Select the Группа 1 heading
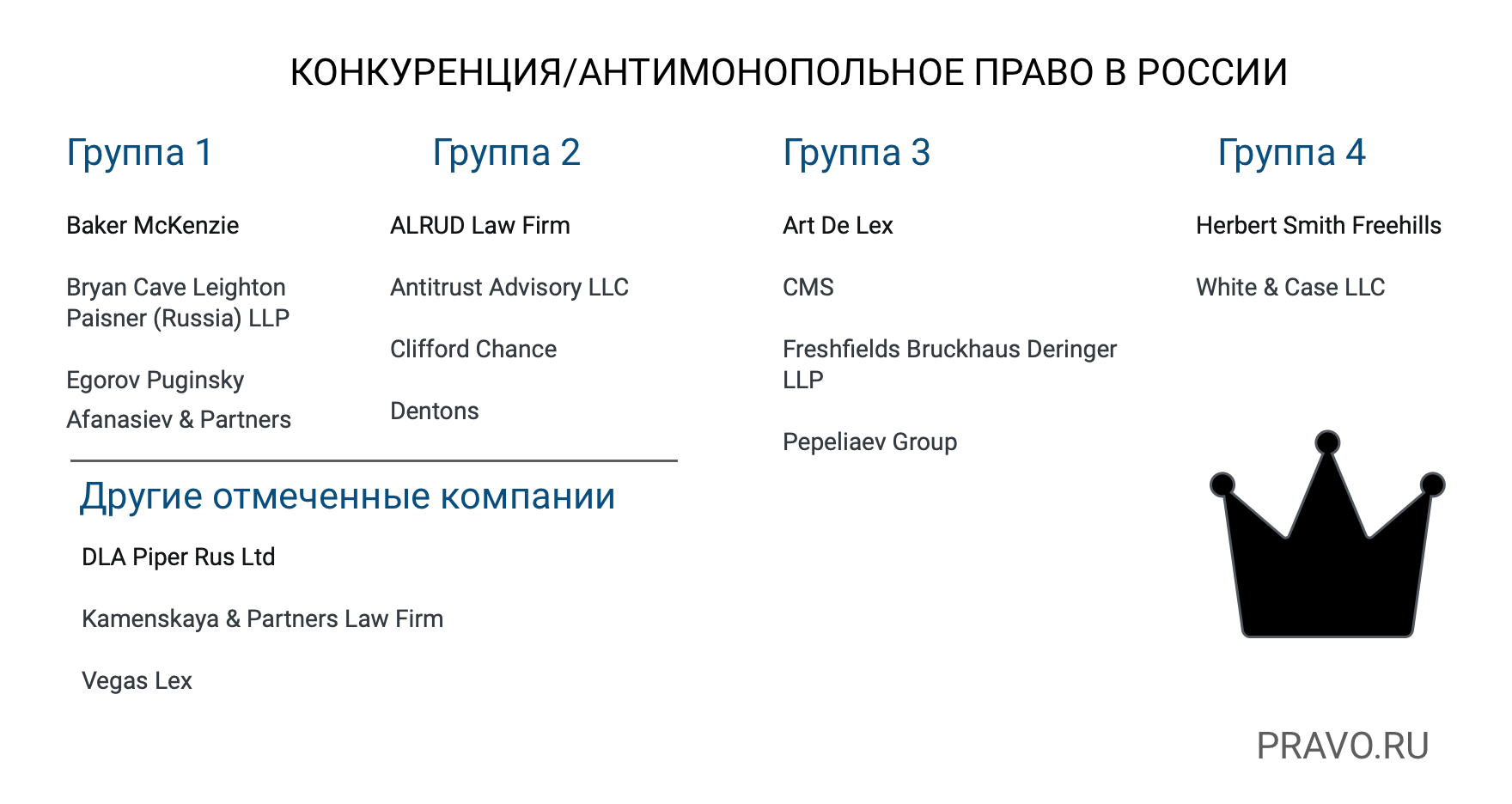The width and height of the screenshot is (1512, 804). coord(139,153)
